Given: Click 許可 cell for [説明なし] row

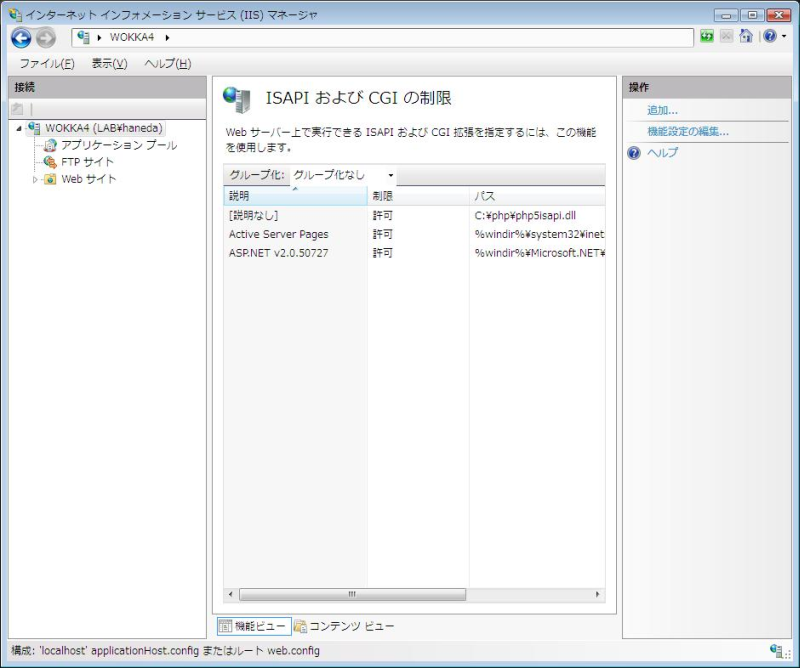Looking at the screenshot, I should point(383,215).
